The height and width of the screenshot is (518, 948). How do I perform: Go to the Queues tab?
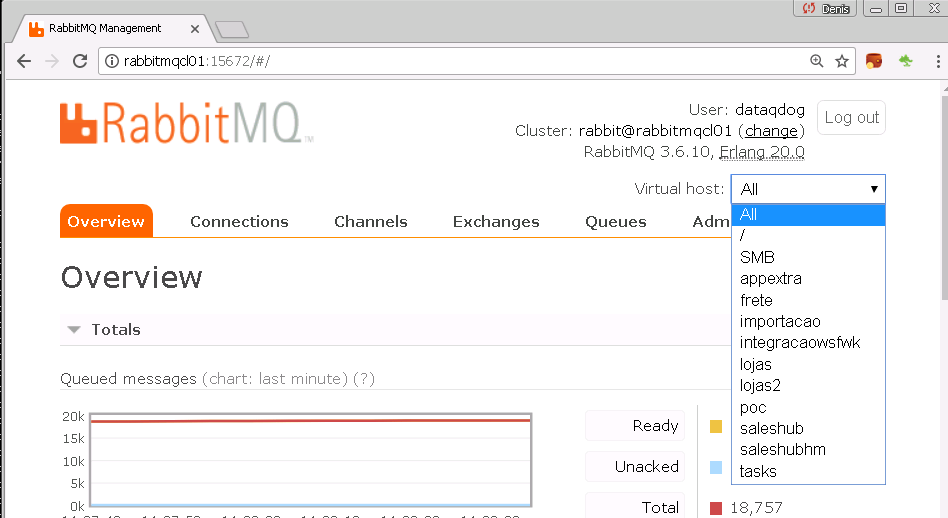click(x=615, y=222)
